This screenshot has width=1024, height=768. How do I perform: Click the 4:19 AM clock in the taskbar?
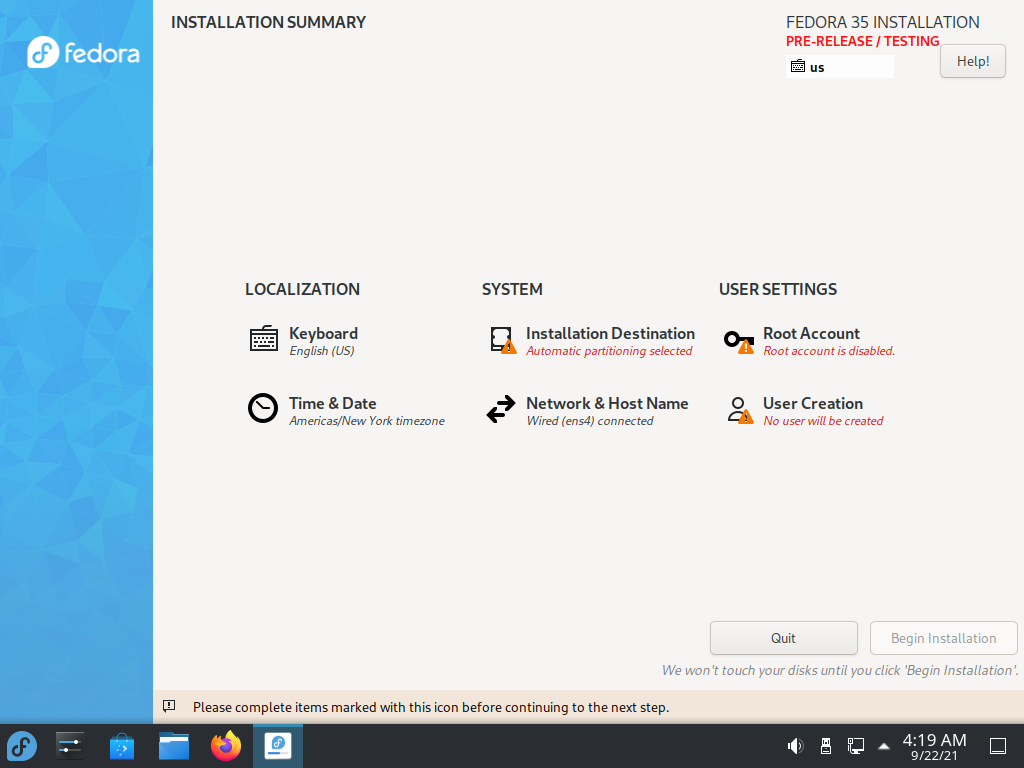(x=934, y=740)
